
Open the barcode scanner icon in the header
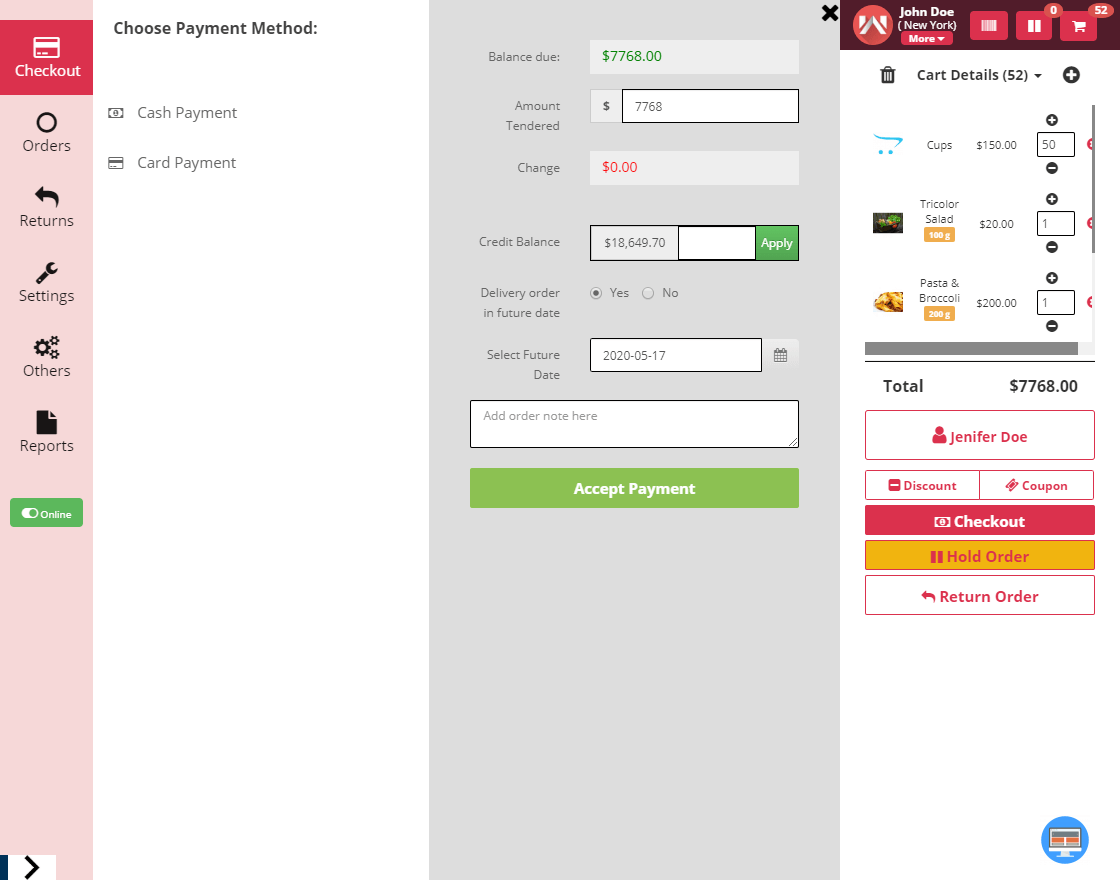click(x=988, y=25)
